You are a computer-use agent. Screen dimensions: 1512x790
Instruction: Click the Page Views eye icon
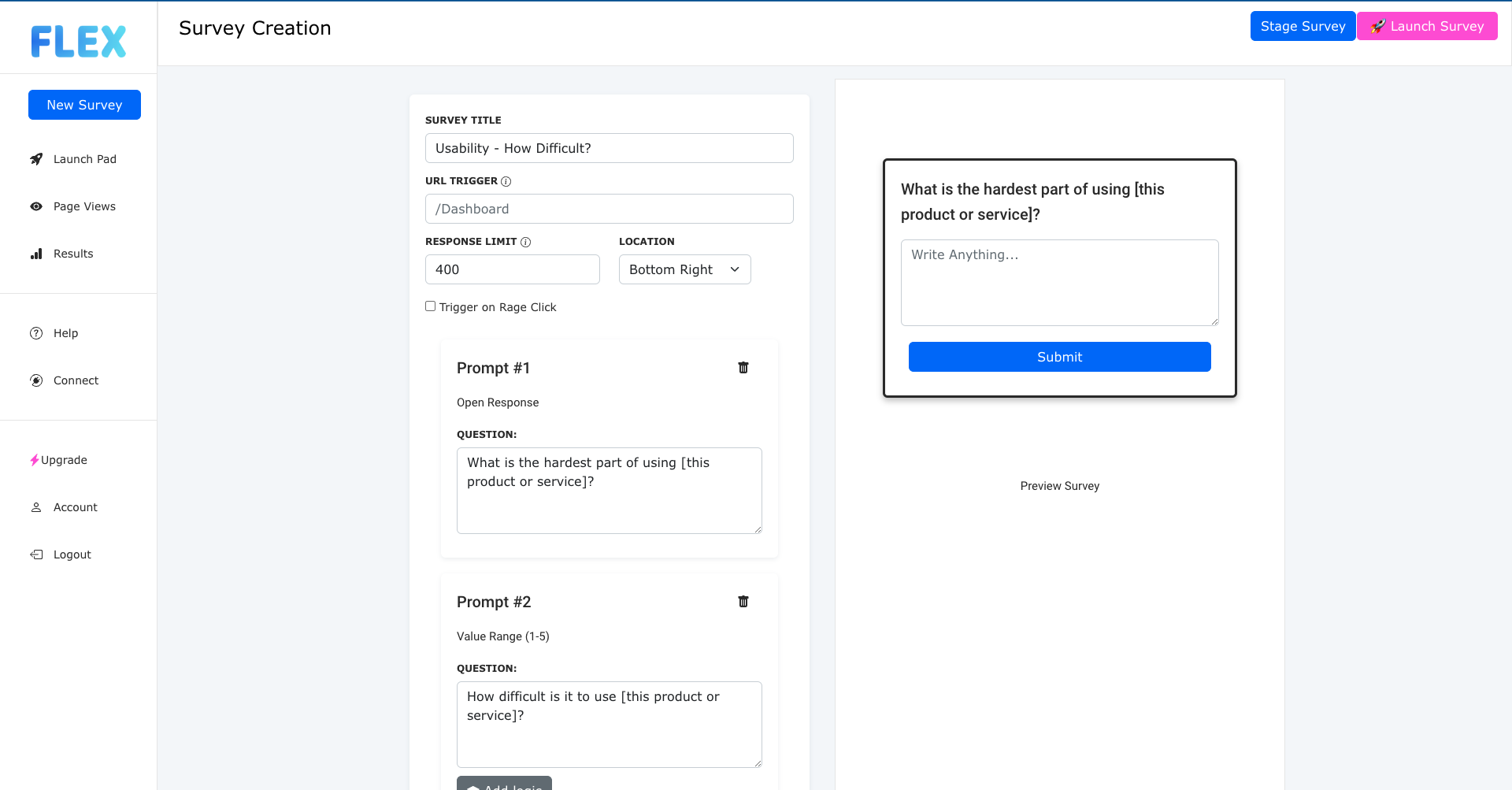click(x=36, y=206)
